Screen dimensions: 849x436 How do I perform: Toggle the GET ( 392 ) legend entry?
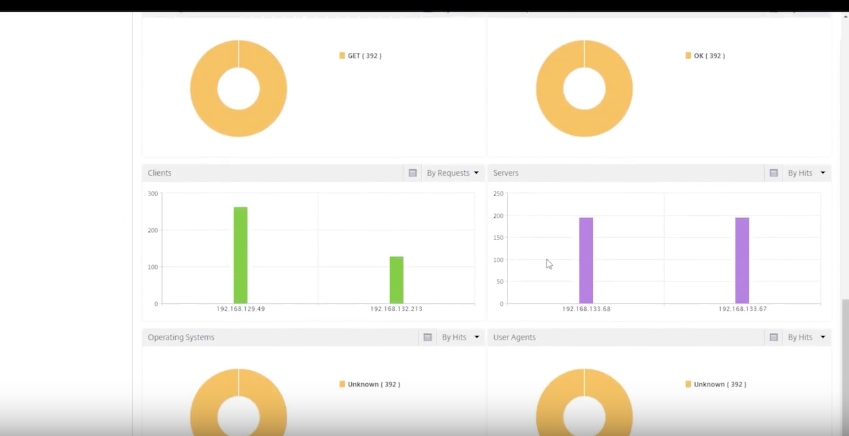coord(361,56)
